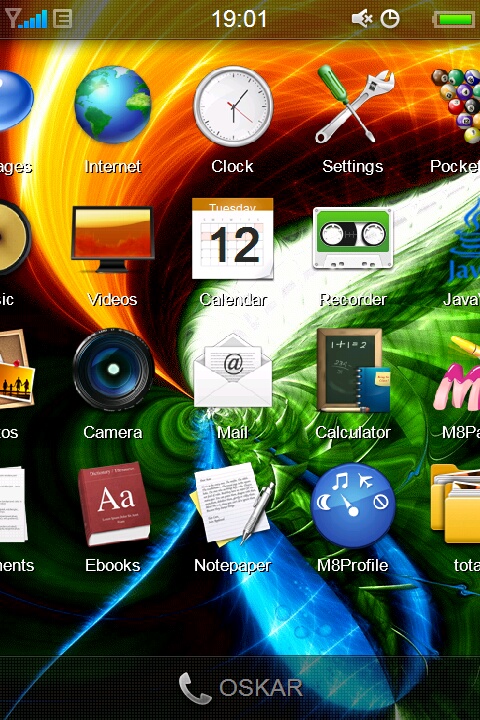
Task: Tap the Clock label text
Action: tap(232, 166)
